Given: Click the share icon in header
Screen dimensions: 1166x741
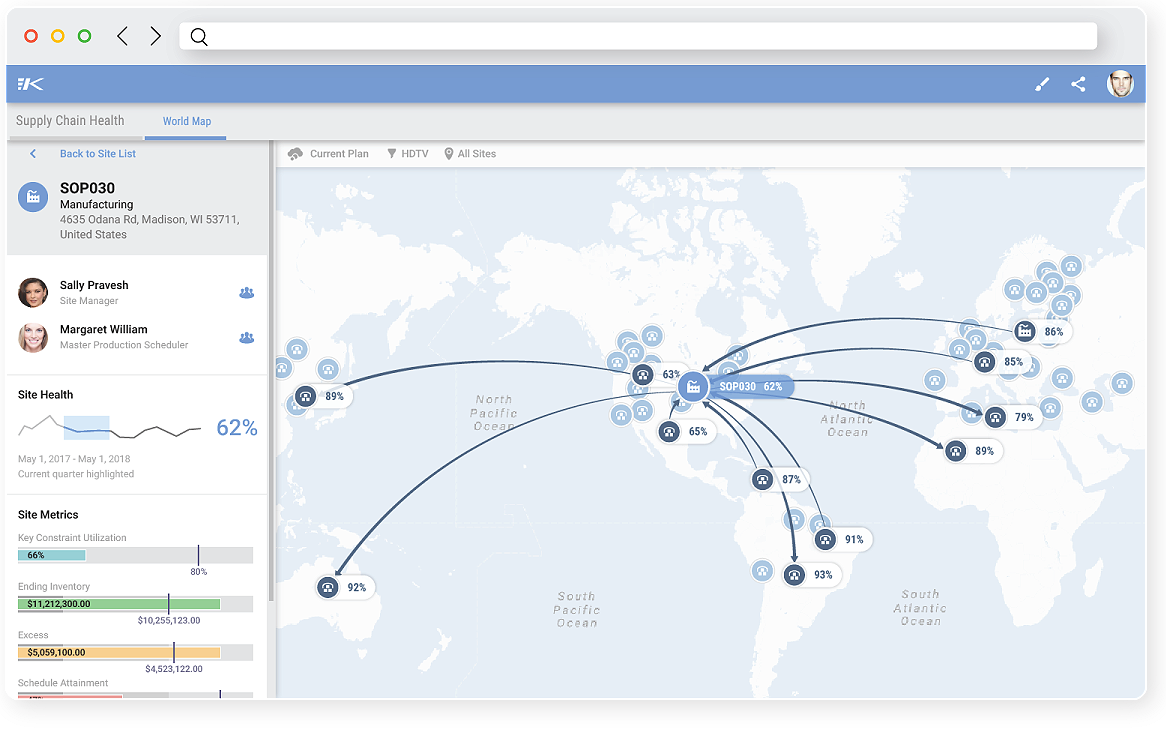Looking at the screenshot, I should coord(1078,85).
